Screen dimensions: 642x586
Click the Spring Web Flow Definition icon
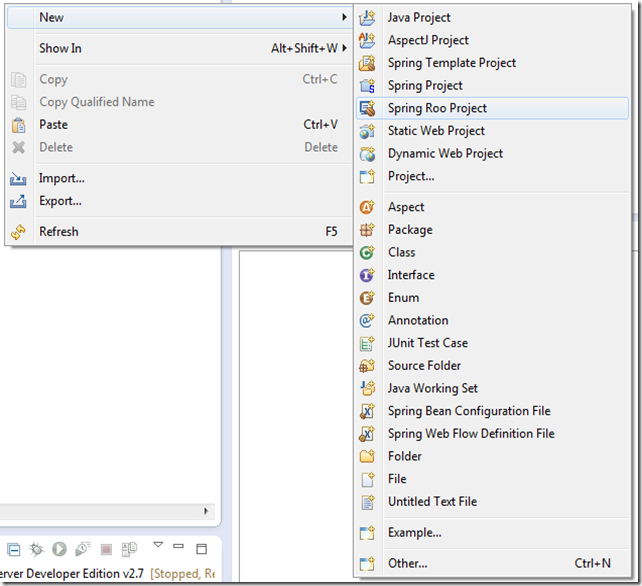(367, 434)
